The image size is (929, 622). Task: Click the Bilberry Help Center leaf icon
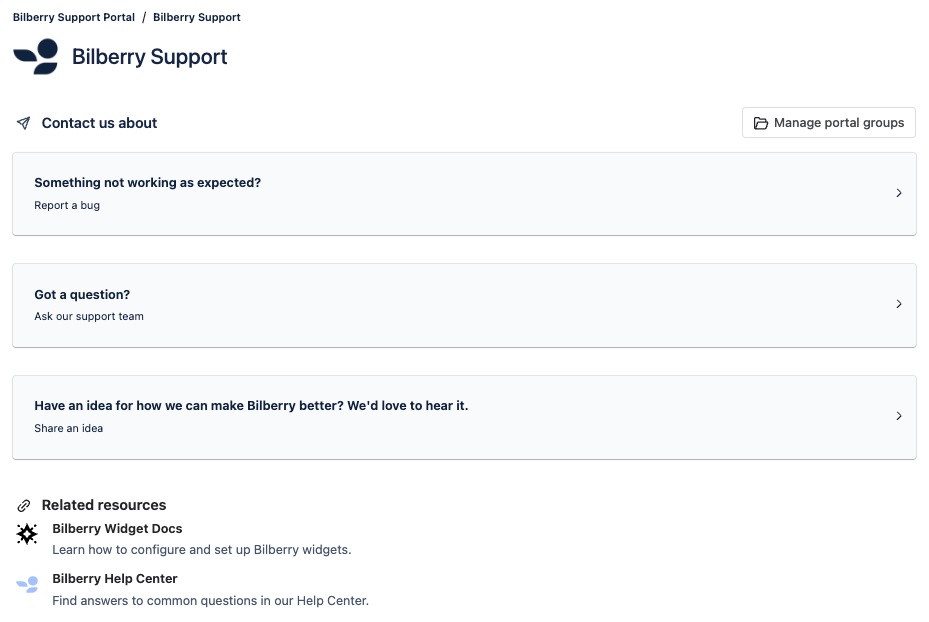pos(27,584)
